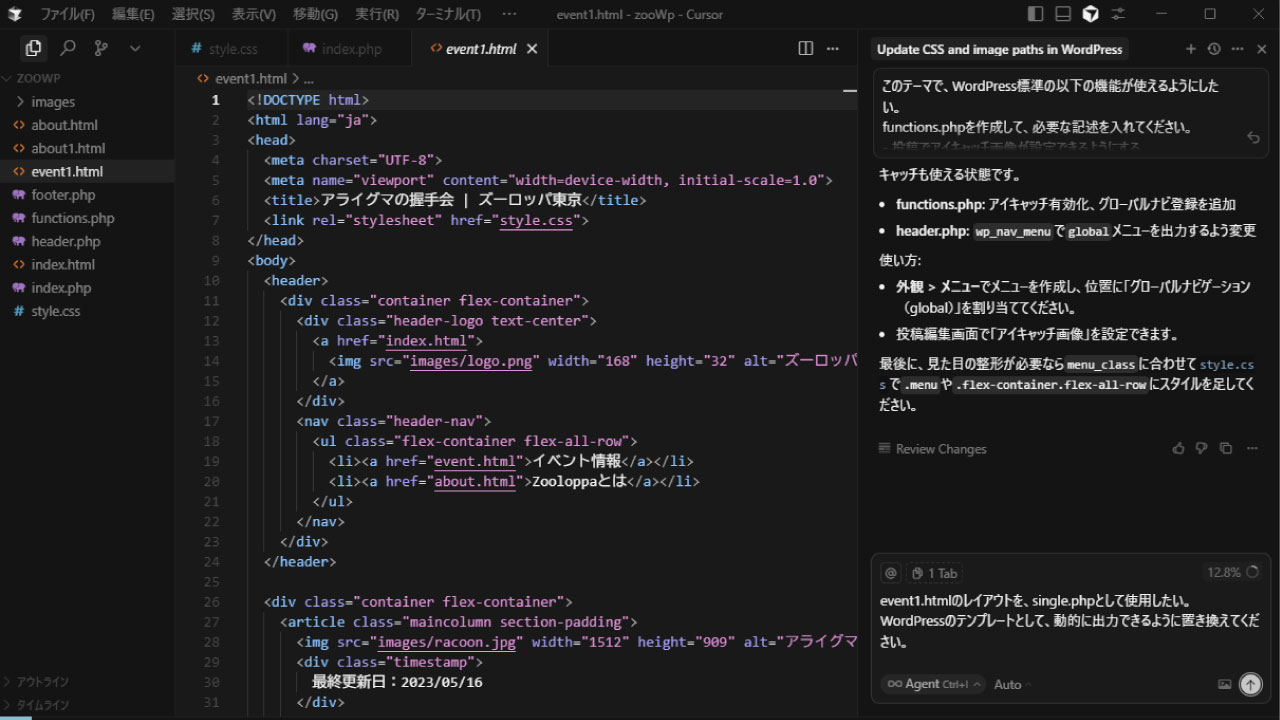
Task: Copy the chat response
Action: click(x=1226, y=448)
